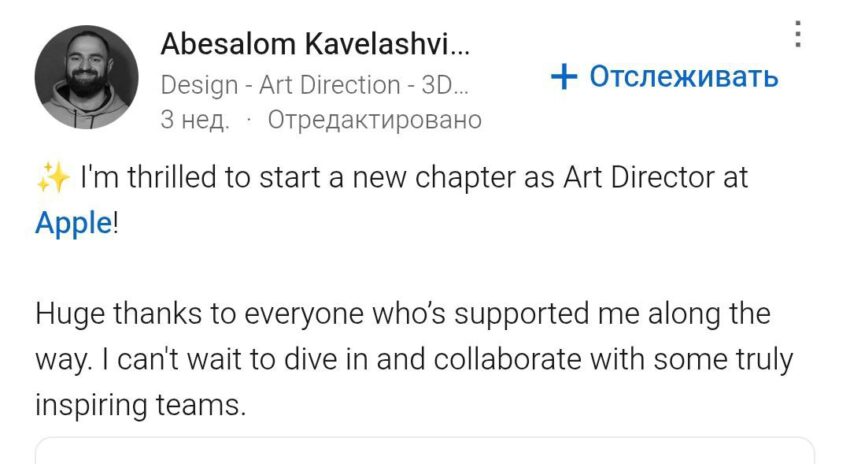Open the Apple company link
The image size is (850, 464).
pos(73,223)
